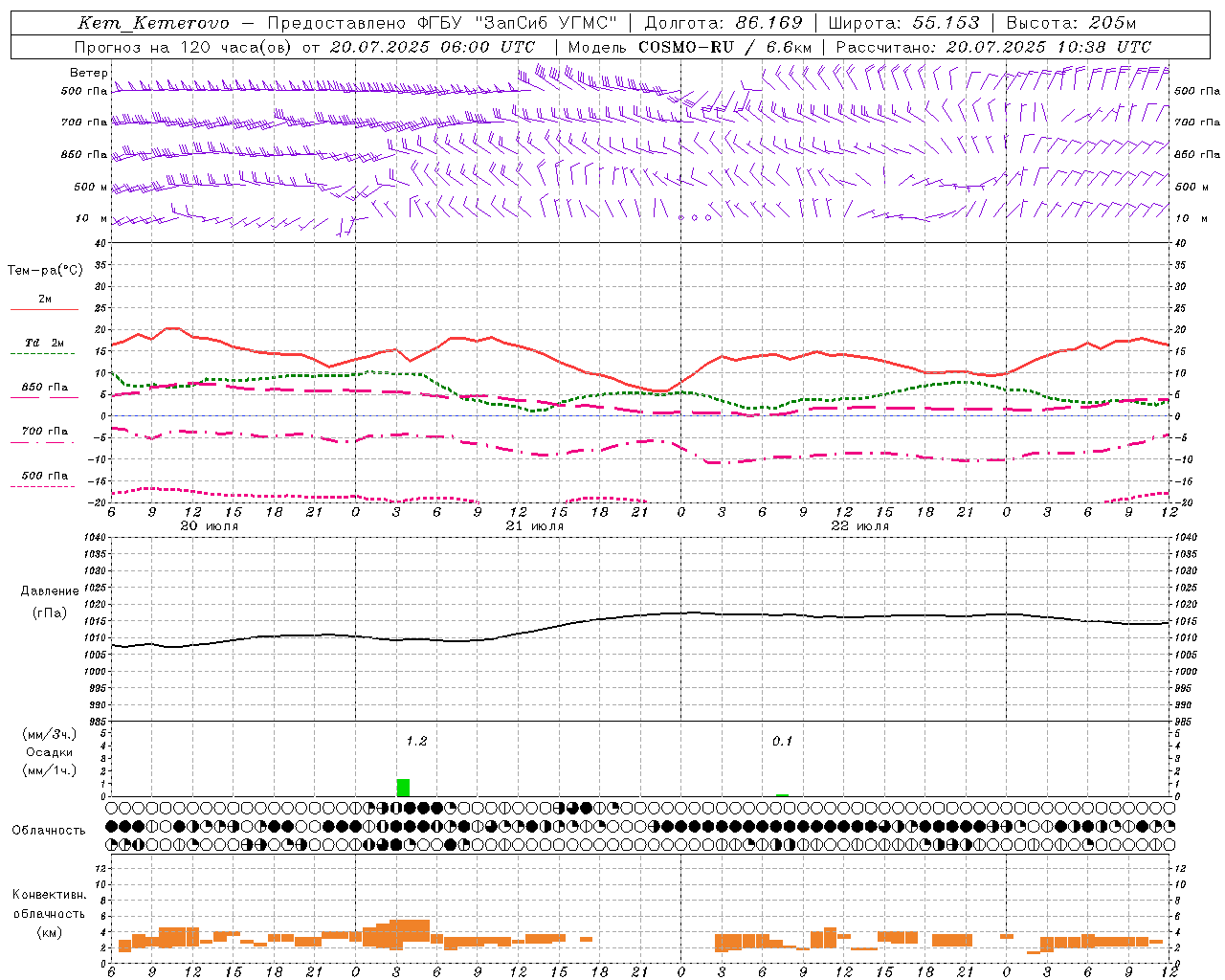The image size is (1225, 980).
Task: Click the Тем-ра(°C) axis title
Action: (45, 271)
